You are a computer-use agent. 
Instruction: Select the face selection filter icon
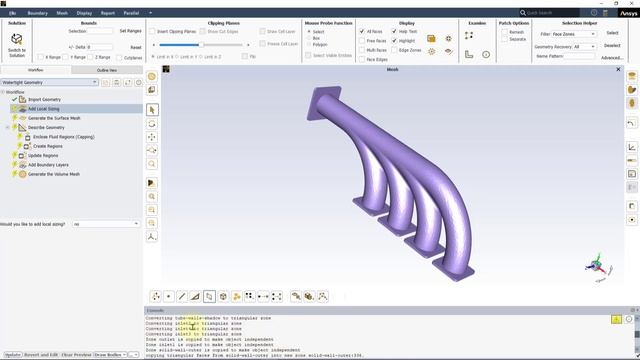[x=209, y=296]
